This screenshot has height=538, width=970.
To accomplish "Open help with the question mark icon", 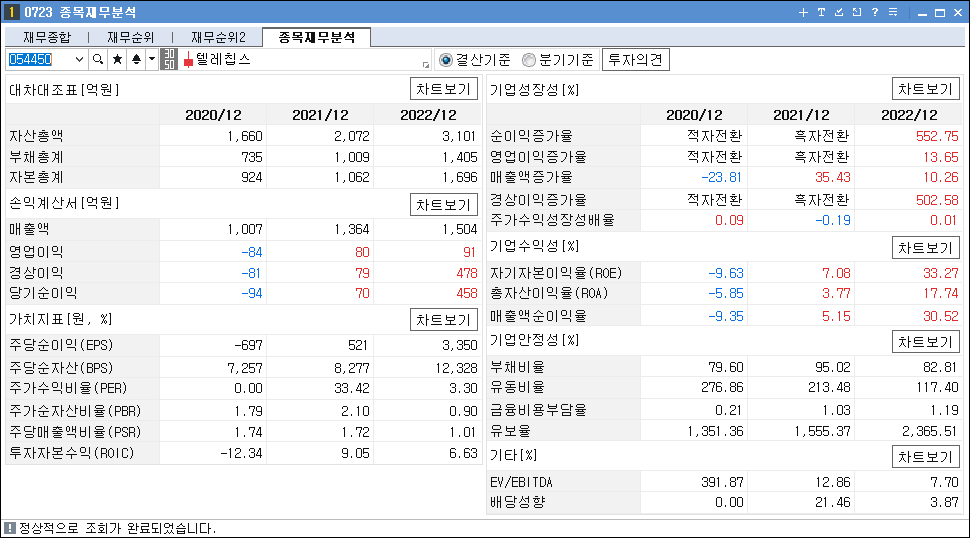I will point(875,12).
